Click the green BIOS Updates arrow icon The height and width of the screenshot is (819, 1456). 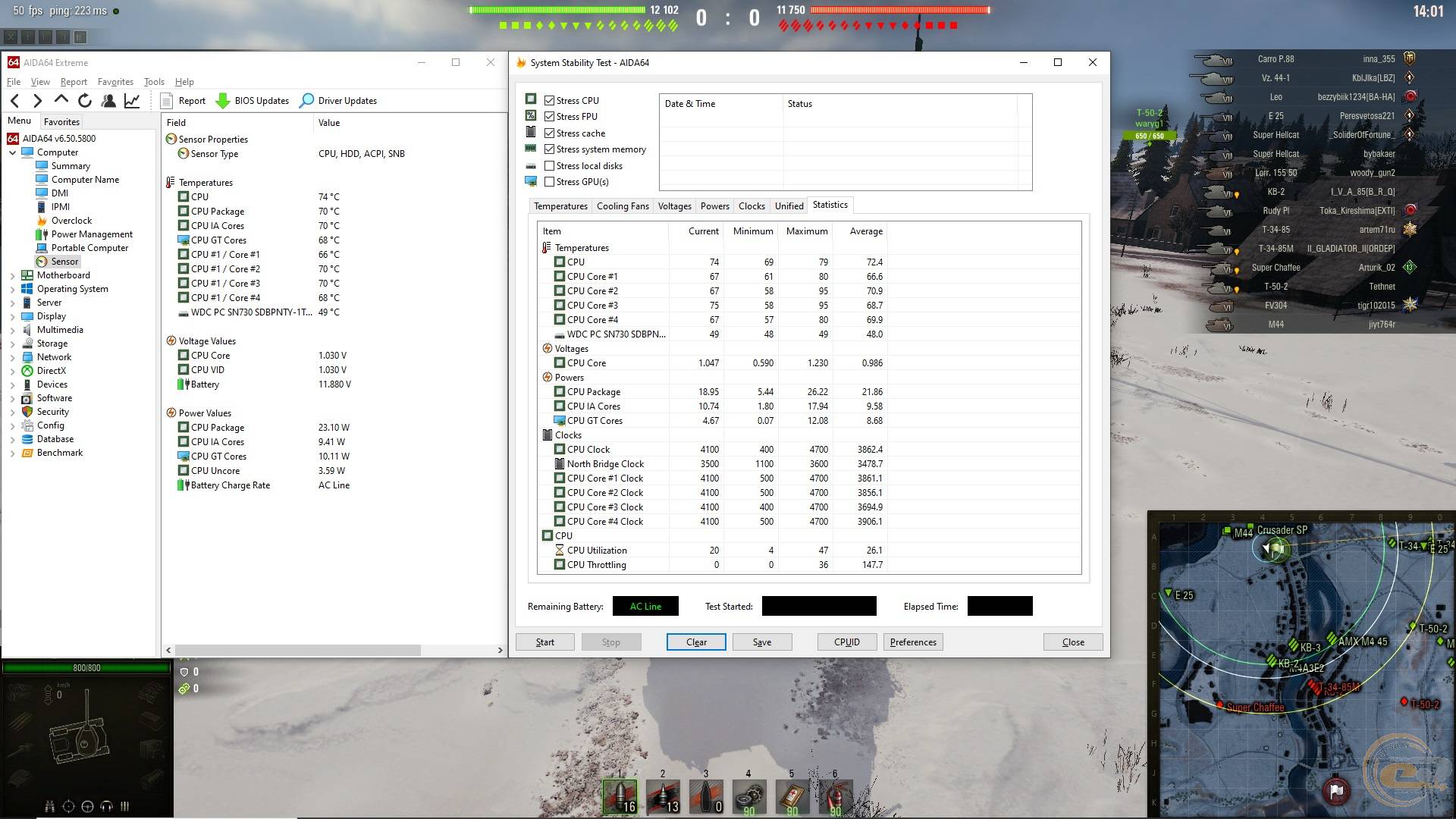(223, 100)
